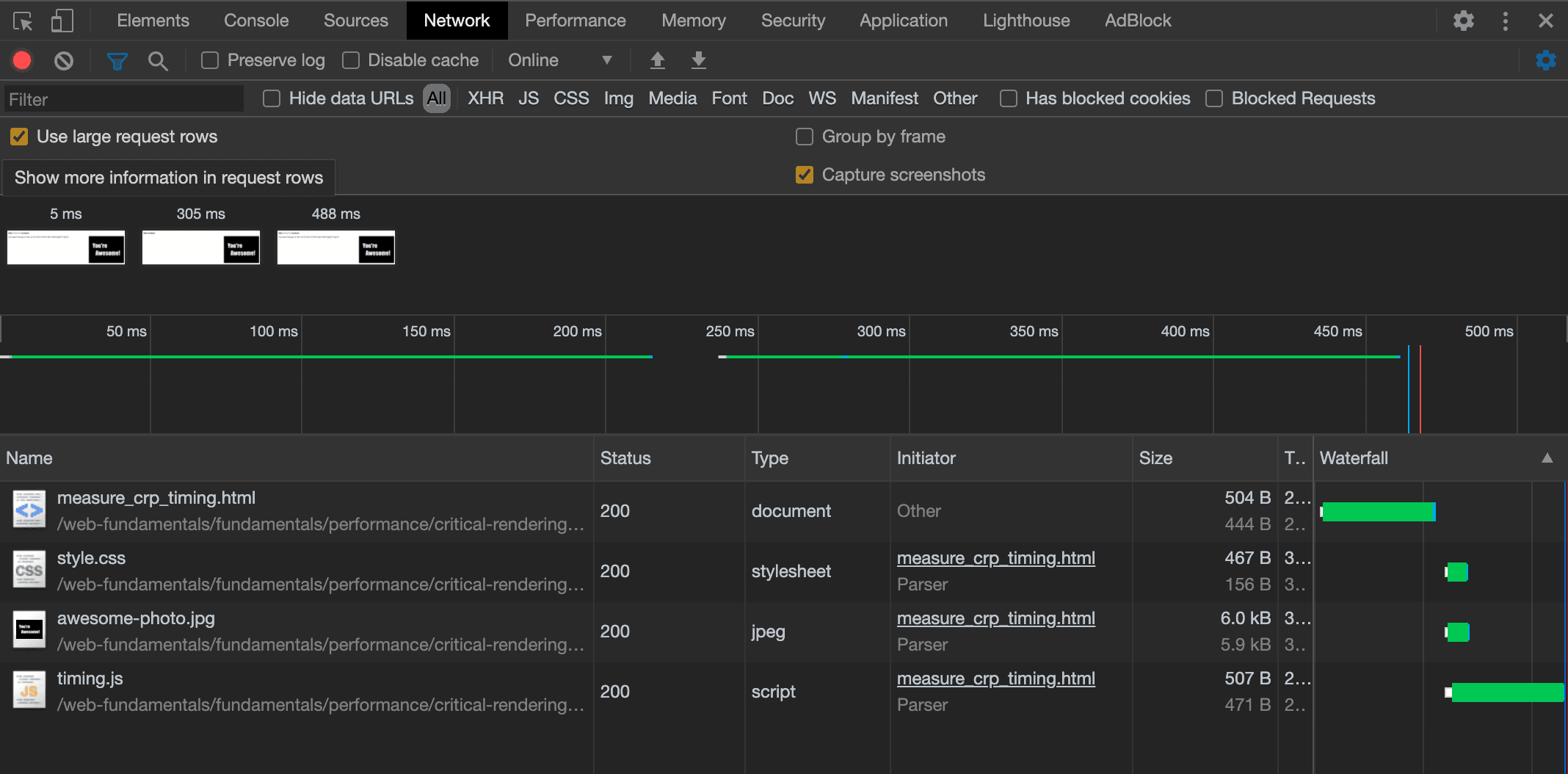Viewport: 1568px width, 774px height.
Task: Open the Lighthouse tab
Action: [1026, 21]
